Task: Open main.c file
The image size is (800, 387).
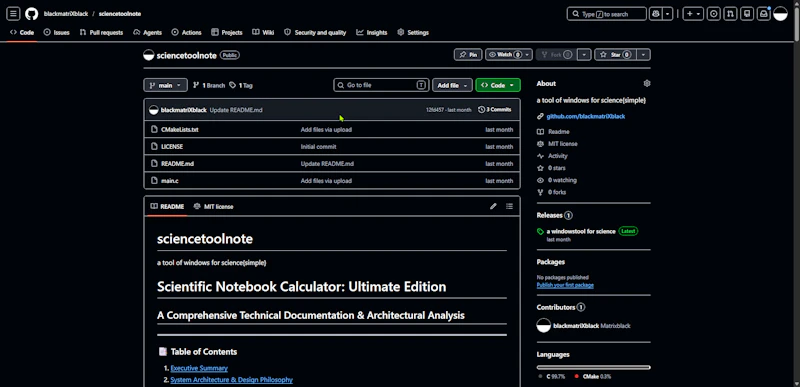Action: click(170, 180)
